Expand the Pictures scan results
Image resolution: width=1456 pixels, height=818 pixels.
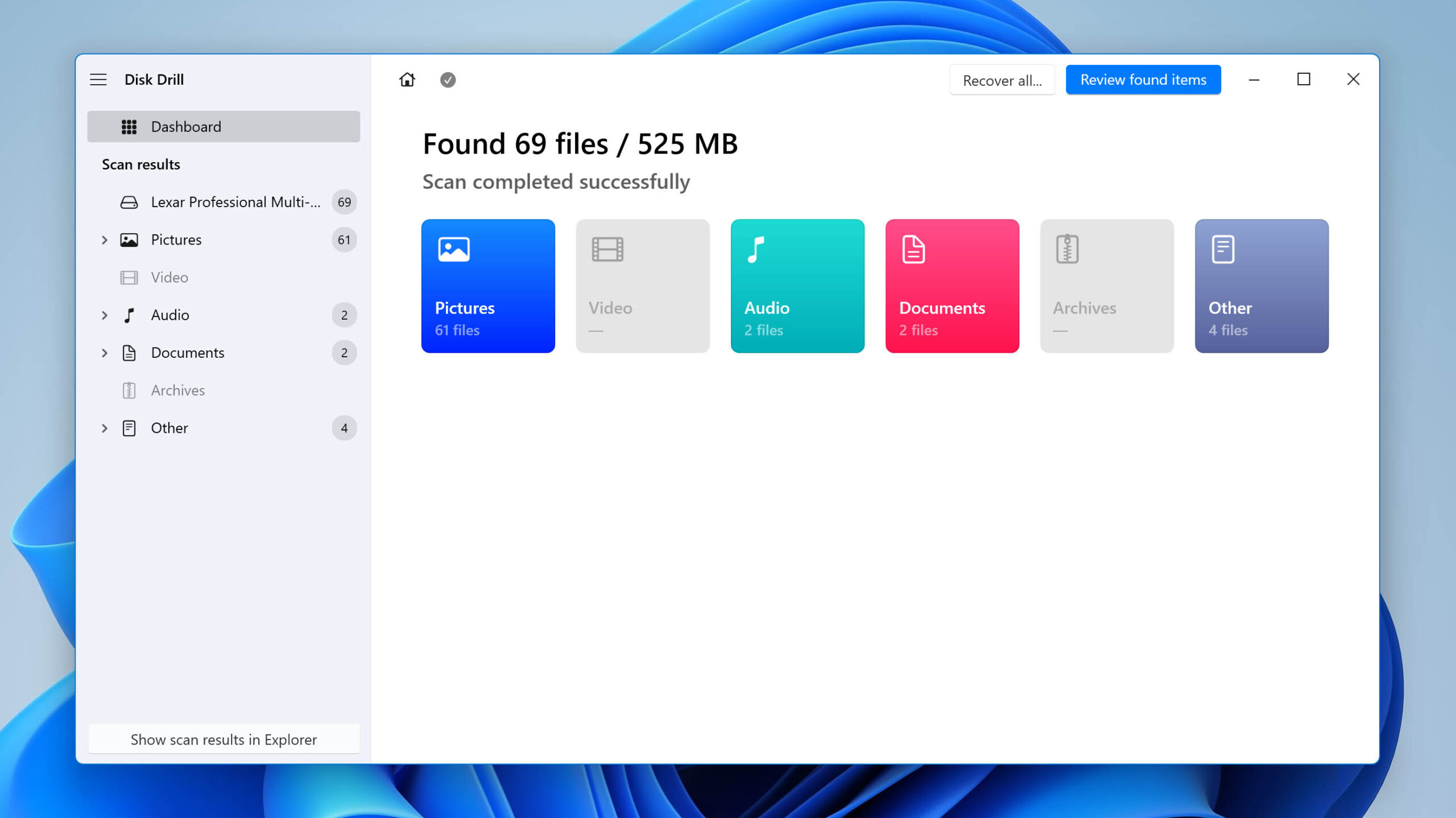click(x=104, y=239)
